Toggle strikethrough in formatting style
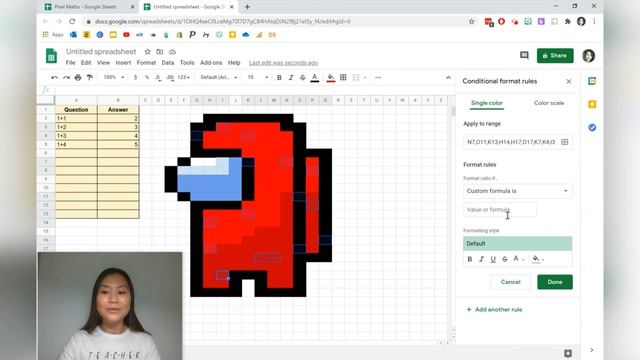The image size is (640, 360). point(505,259)
